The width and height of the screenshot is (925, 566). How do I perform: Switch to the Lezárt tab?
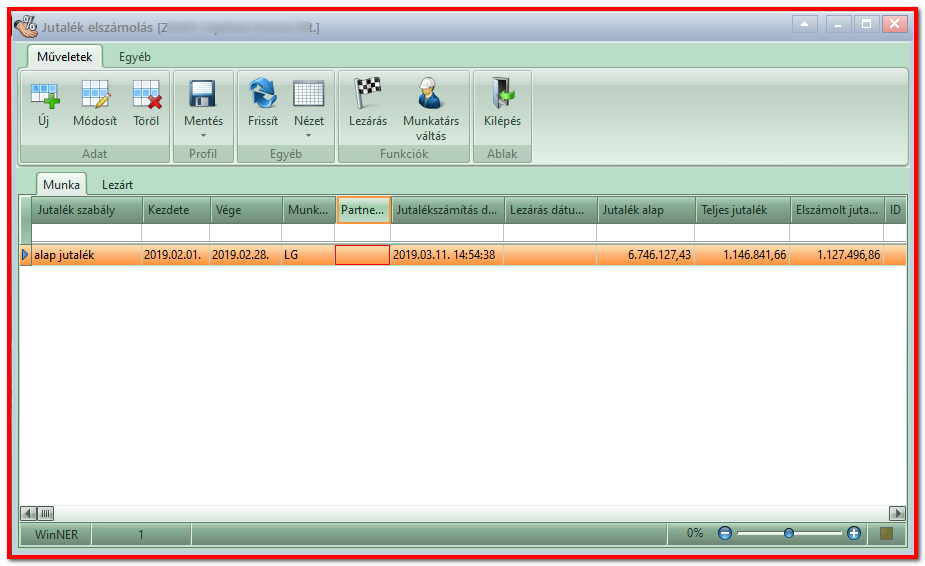(117, 185)
